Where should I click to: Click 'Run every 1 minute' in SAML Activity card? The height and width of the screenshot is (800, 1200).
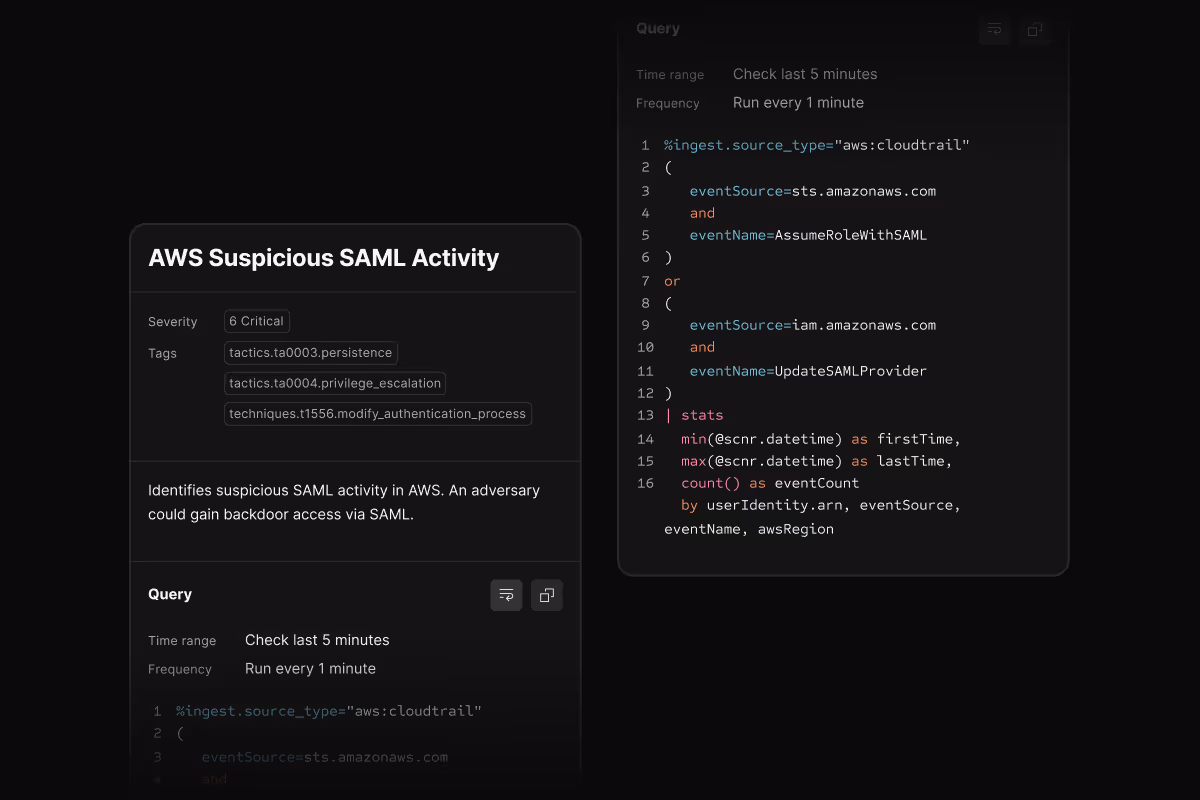[310, 668]
